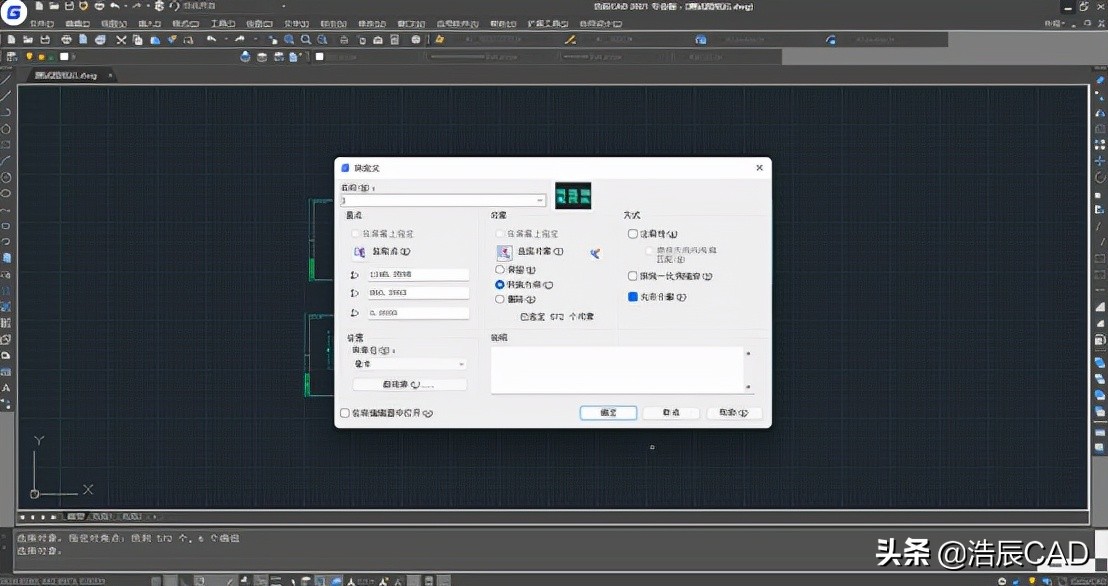Open the block Name dropdown list
The height and width of the screenshot is (586, 1108).
[541, 200]
